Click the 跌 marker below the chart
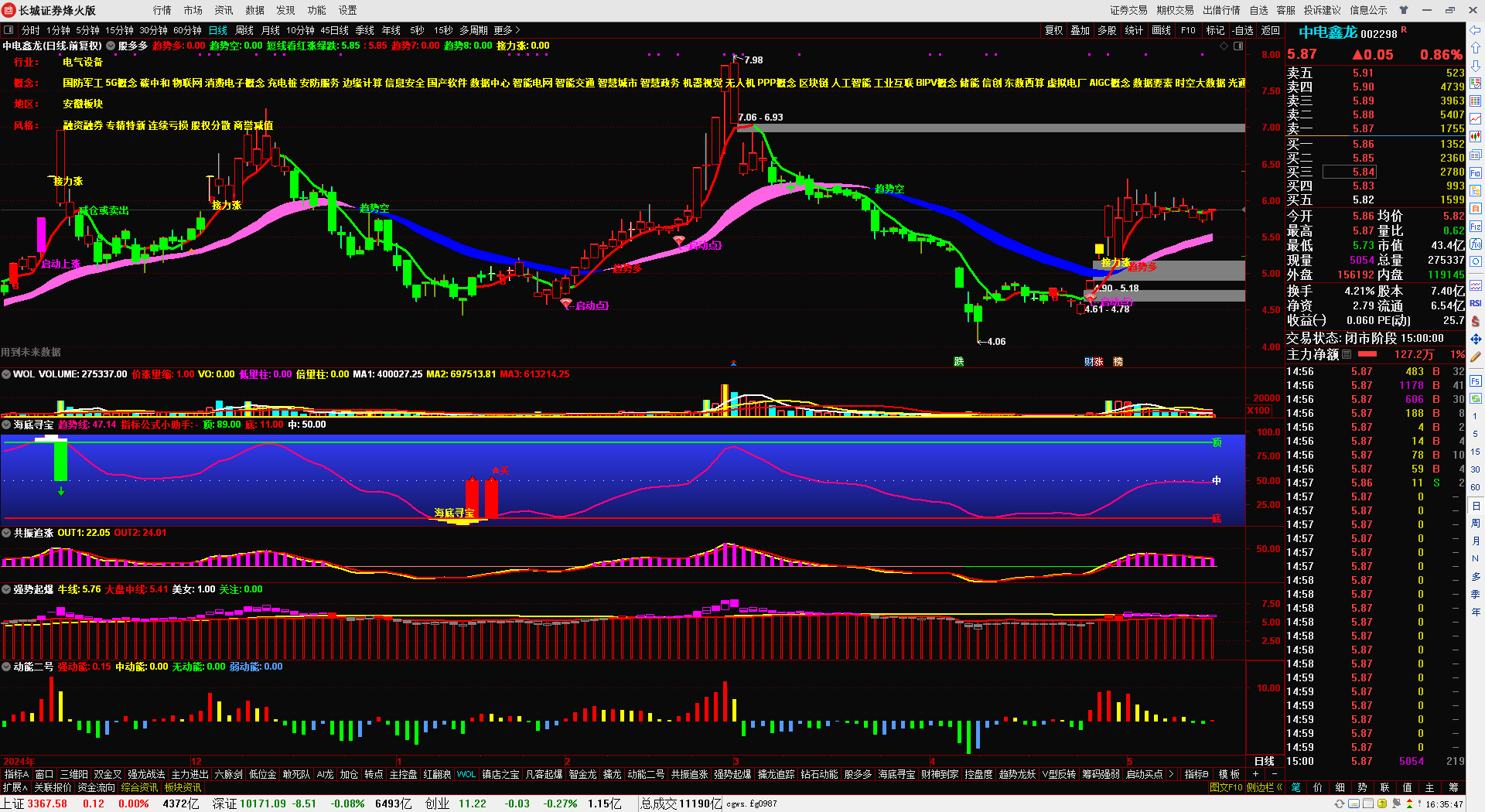The height and width of the screenshot is (812, 1485). (x=959, y=362)
